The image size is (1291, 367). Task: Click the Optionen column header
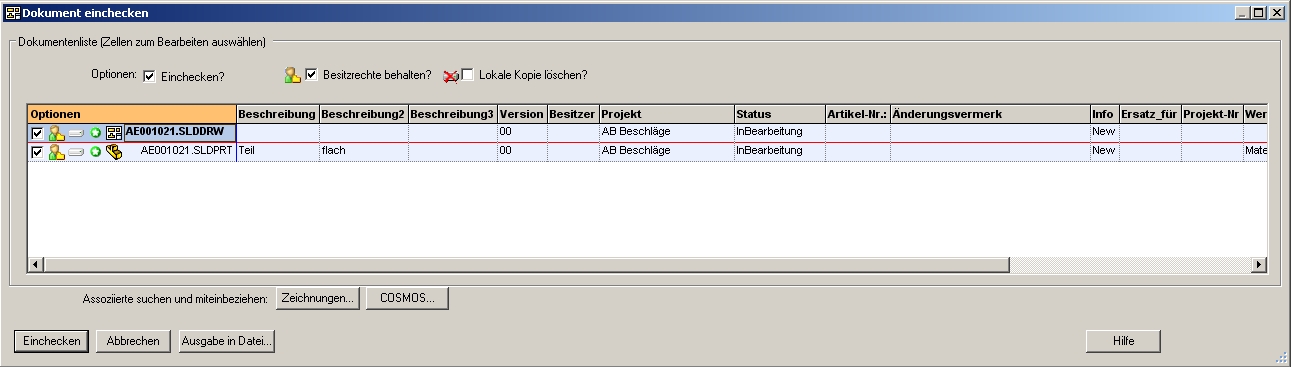[132, 114]
